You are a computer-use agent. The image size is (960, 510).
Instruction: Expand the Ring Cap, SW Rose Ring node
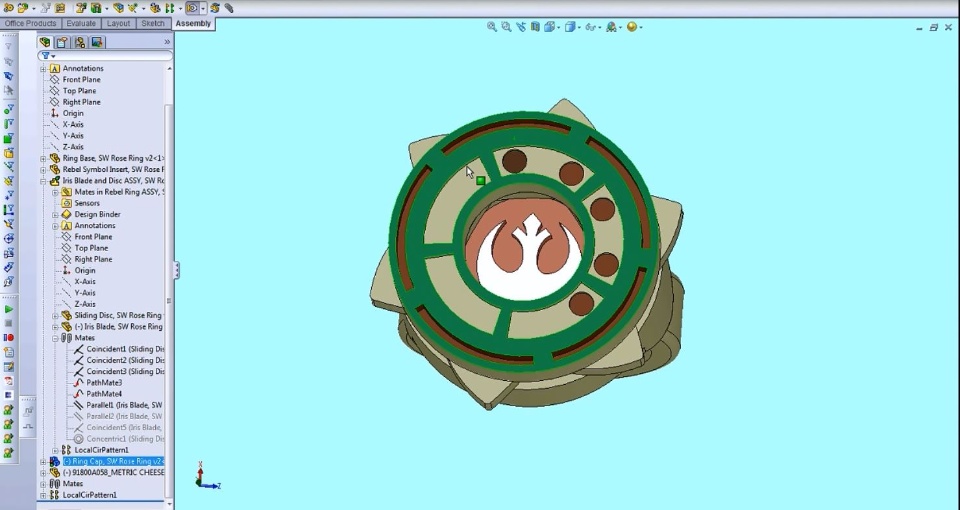(x=43, y=462)
